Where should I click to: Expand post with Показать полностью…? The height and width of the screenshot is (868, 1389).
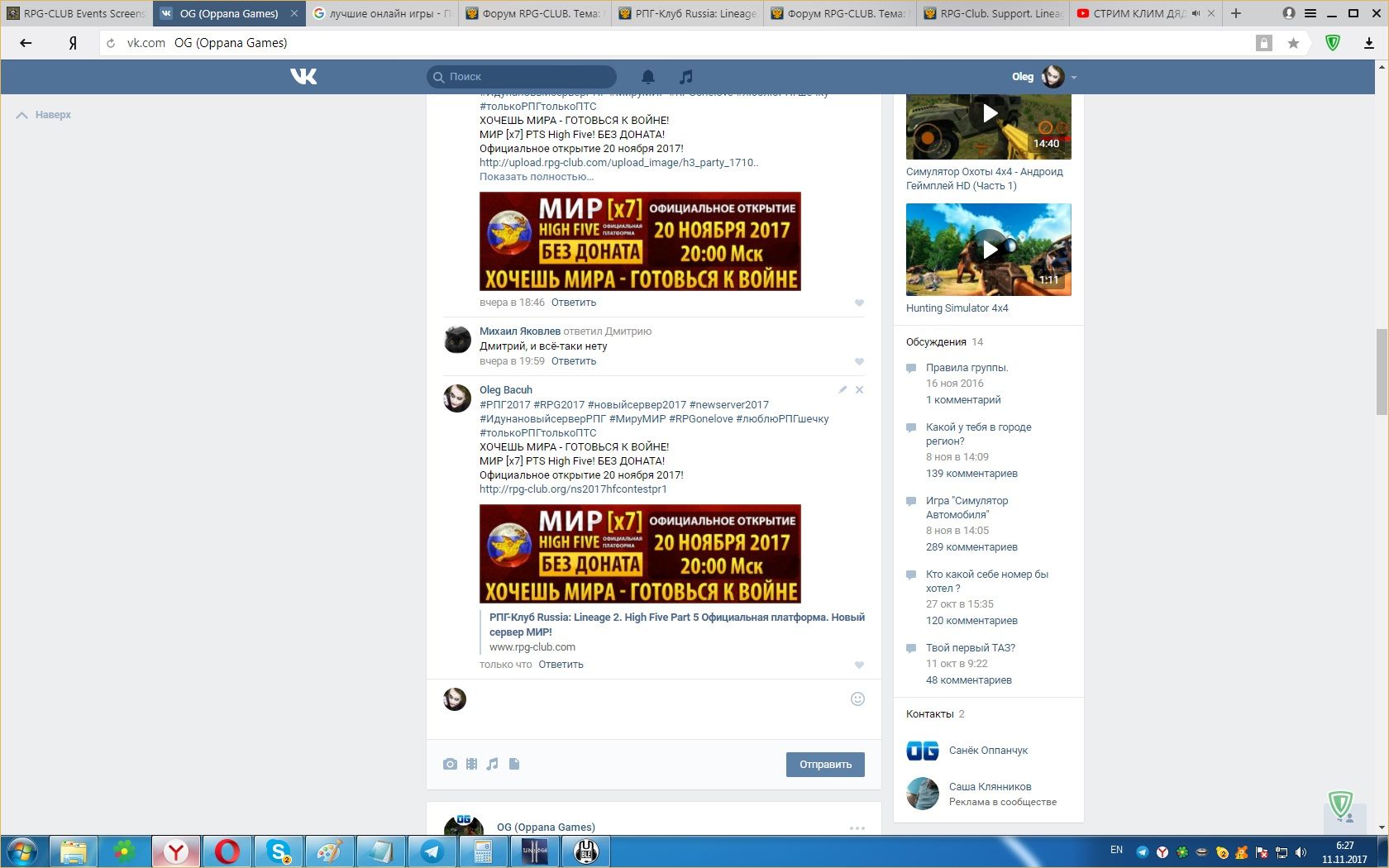(537, 177)
